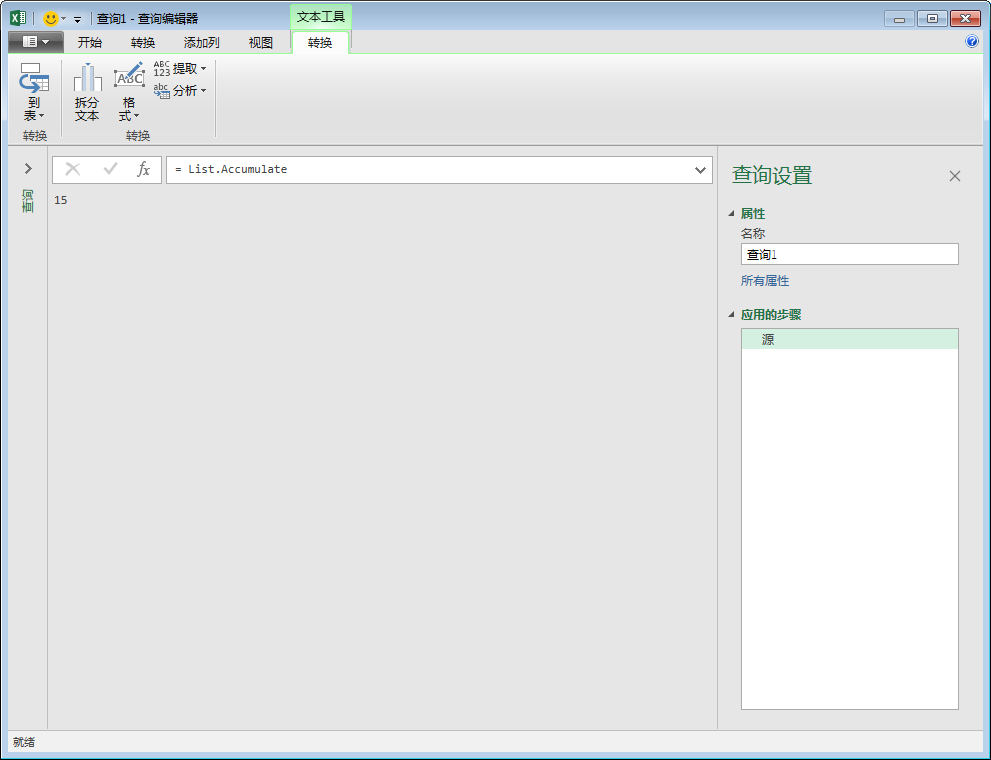Click the 拆分文本 (Split Text) icon

point(87,92)
